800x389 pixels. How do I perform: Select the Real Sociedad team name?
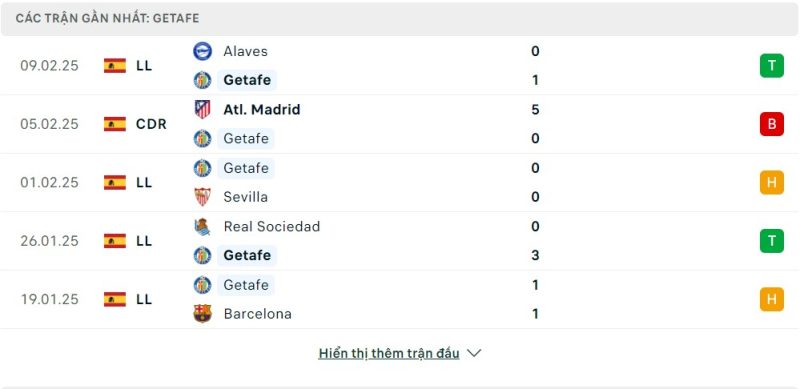(x=272, y=226)
